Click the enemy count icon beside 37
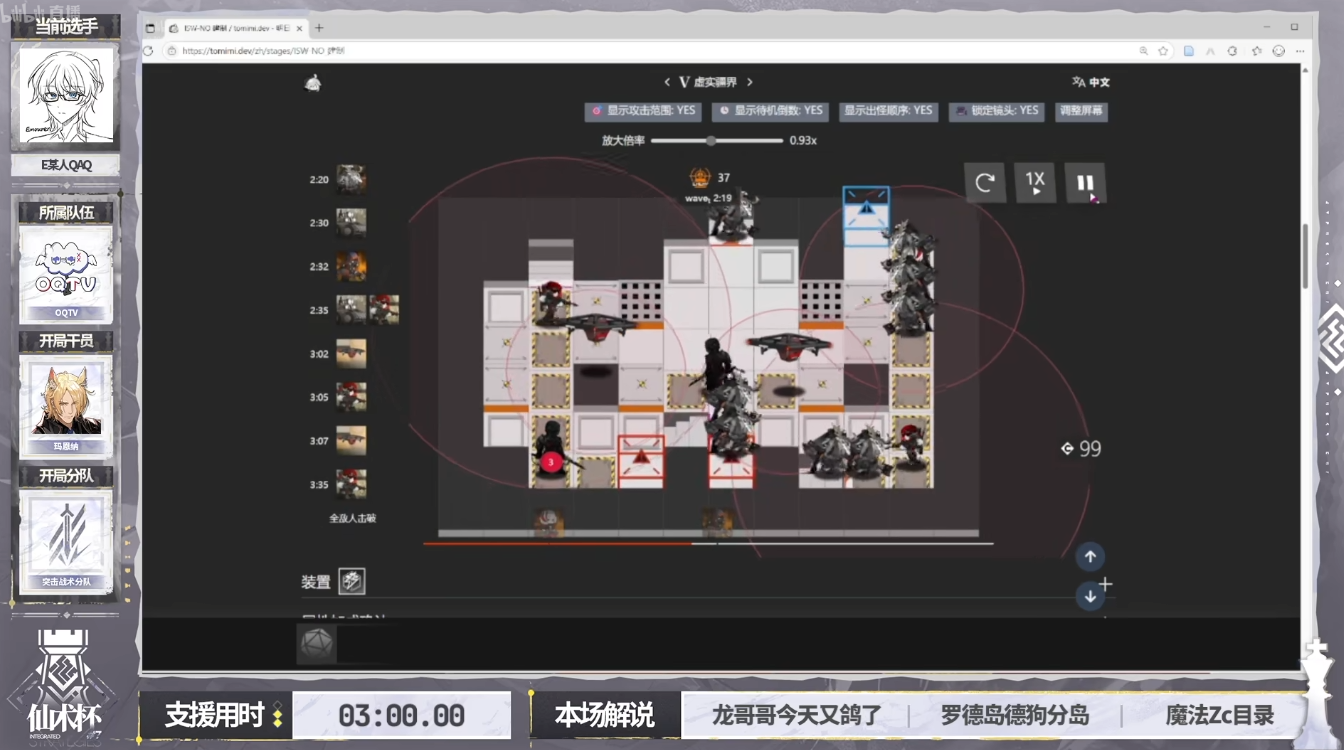The height and width of the screenshot is (750, 1344). click(700, 178)
